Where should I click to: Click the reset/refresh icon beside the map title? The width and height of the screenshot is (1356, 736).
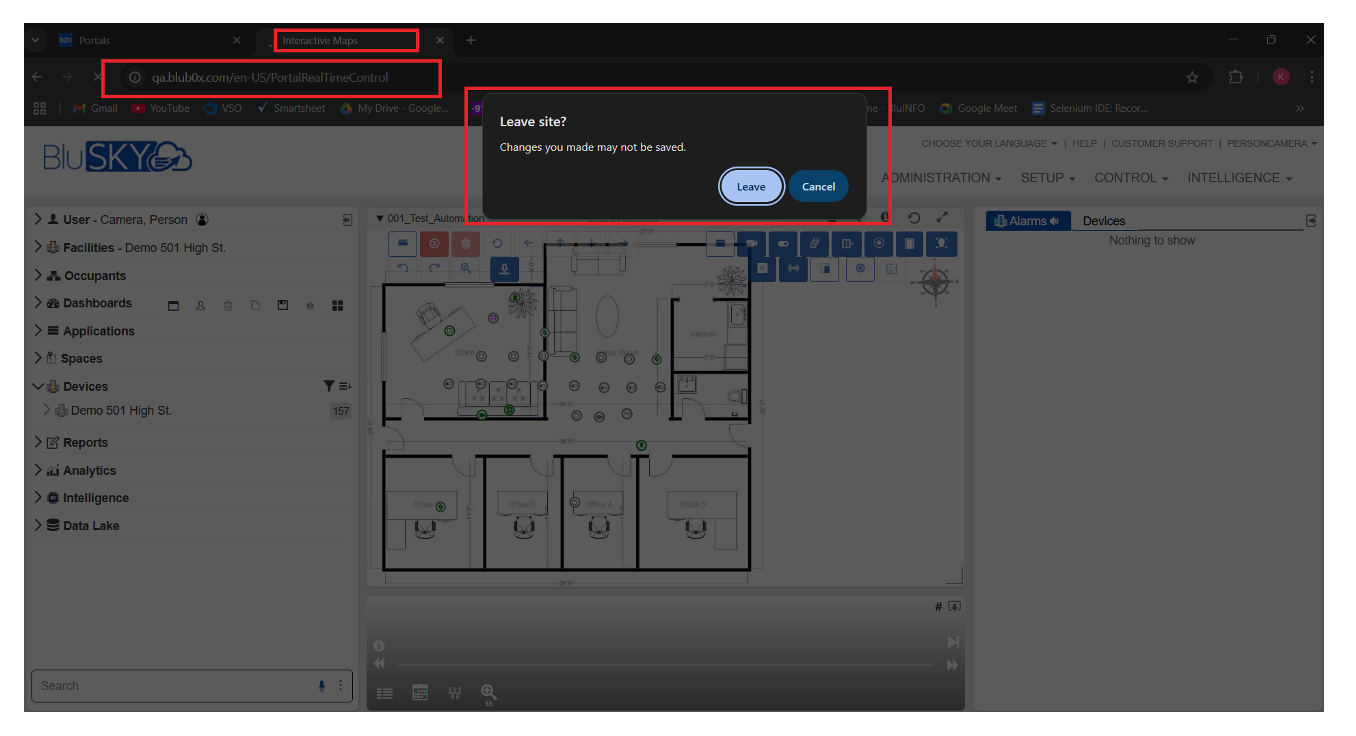point(913,217)
